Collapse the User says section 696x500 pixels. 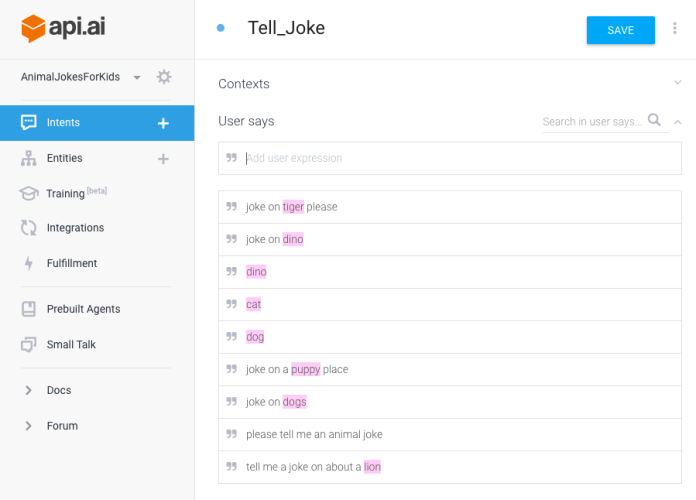[677, 121]
